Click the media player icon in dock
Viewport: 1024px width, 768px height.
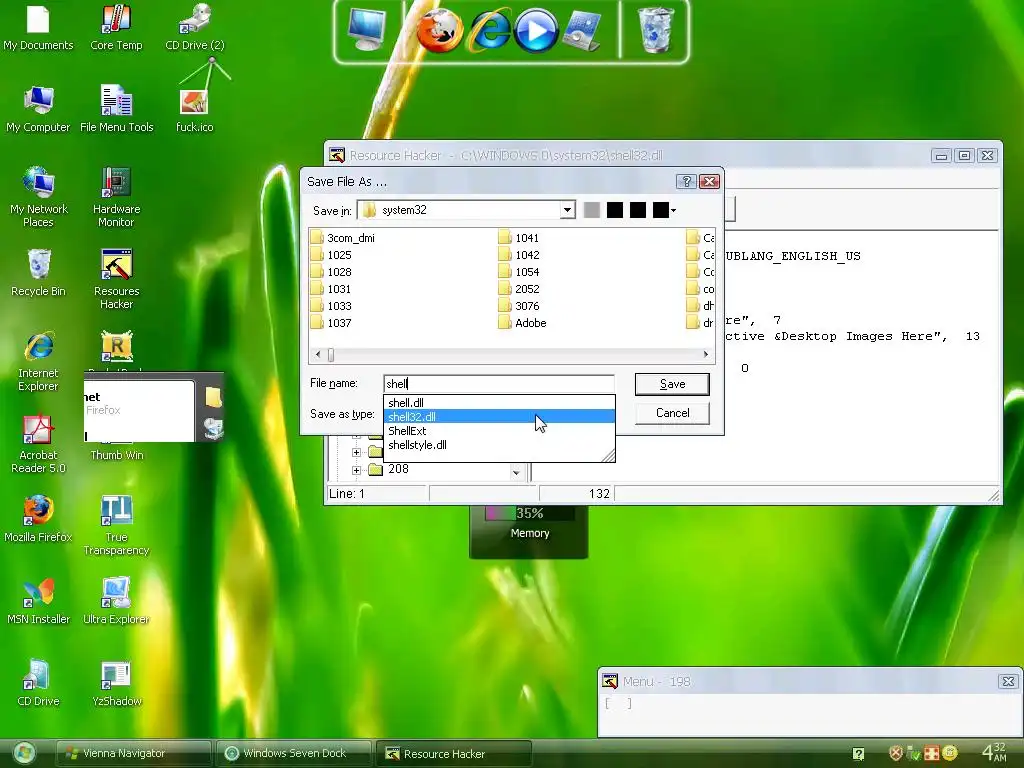coord(536,31)
